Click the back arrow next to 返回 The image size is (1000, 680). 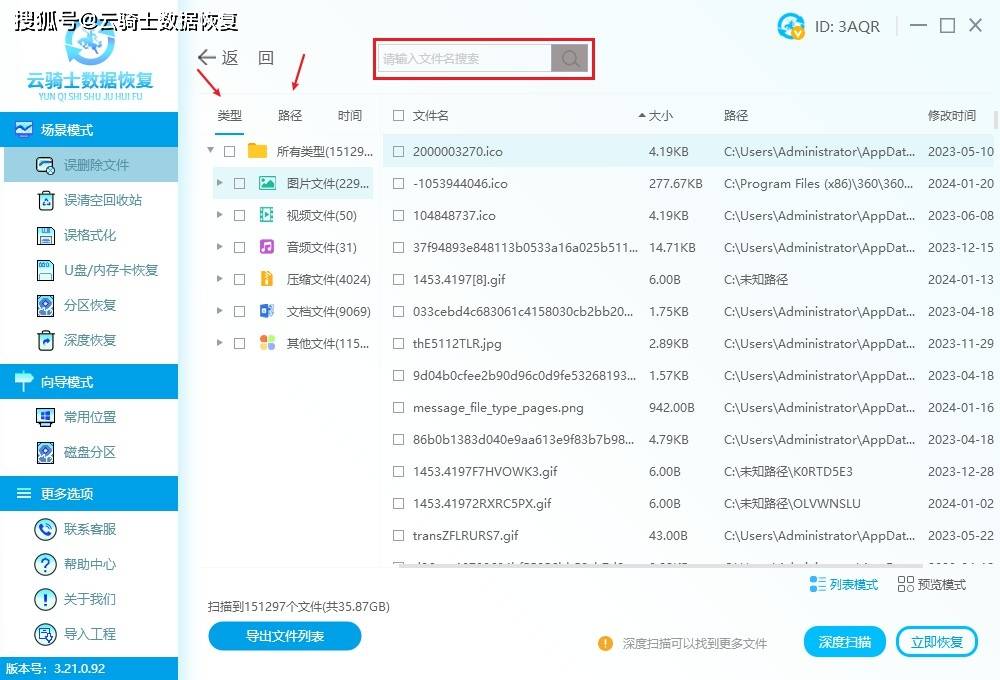(207, 57)
